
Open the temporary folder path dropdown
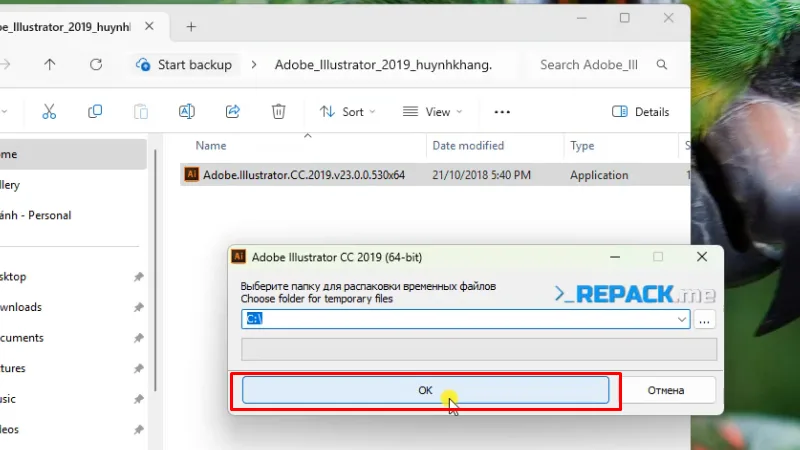[x=682, y=319]
